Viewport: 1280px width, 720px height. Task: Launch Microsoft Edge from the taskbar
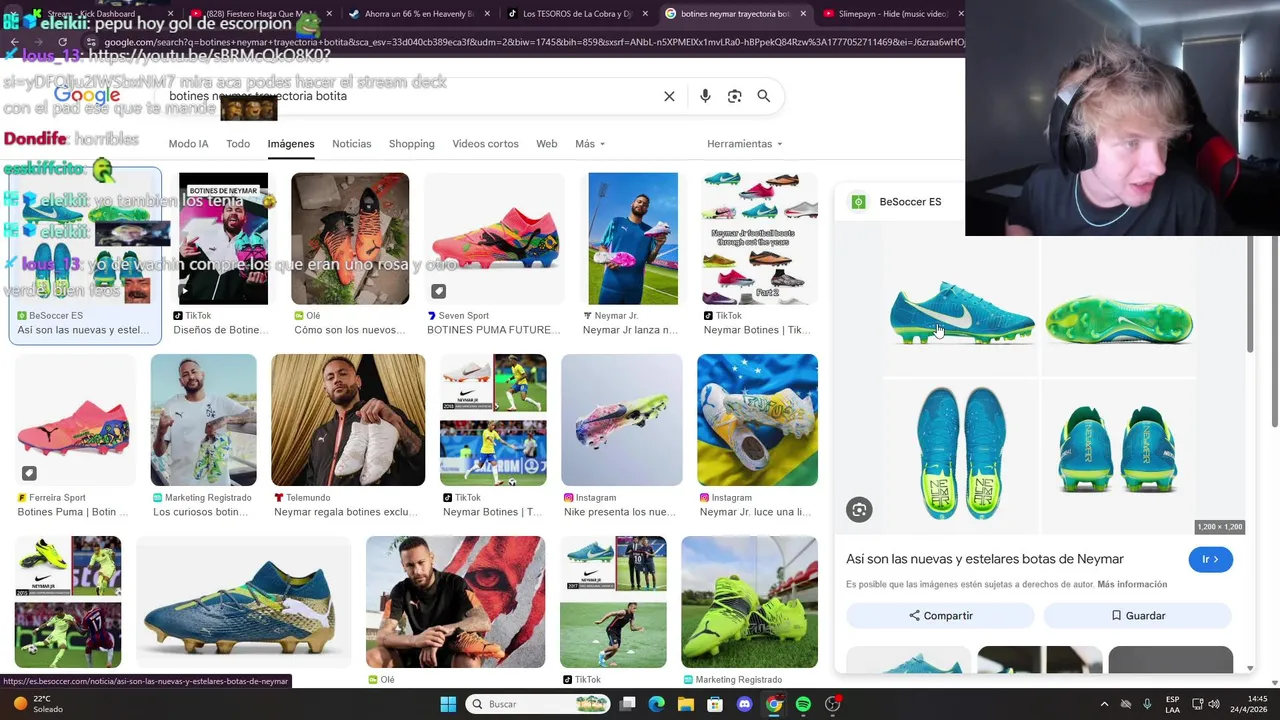click(x=656, y=704)
